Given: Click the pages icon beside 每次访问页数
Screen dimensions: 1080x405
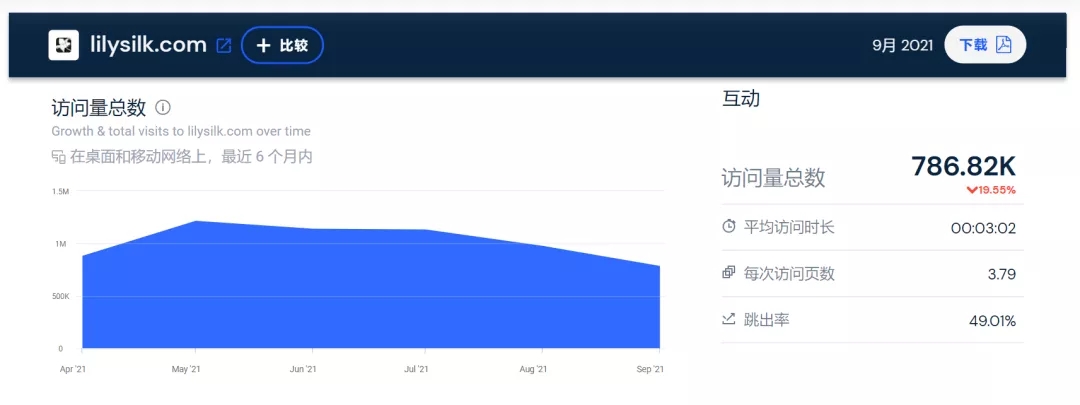Looking at the screenshot, I should pos(729,273).
